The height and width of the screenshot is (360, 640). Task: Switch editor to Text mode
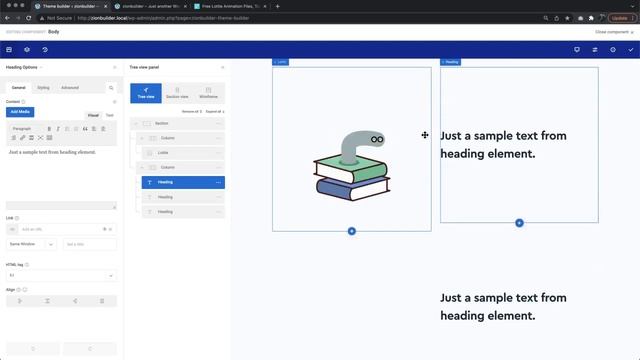pos(109,115)
